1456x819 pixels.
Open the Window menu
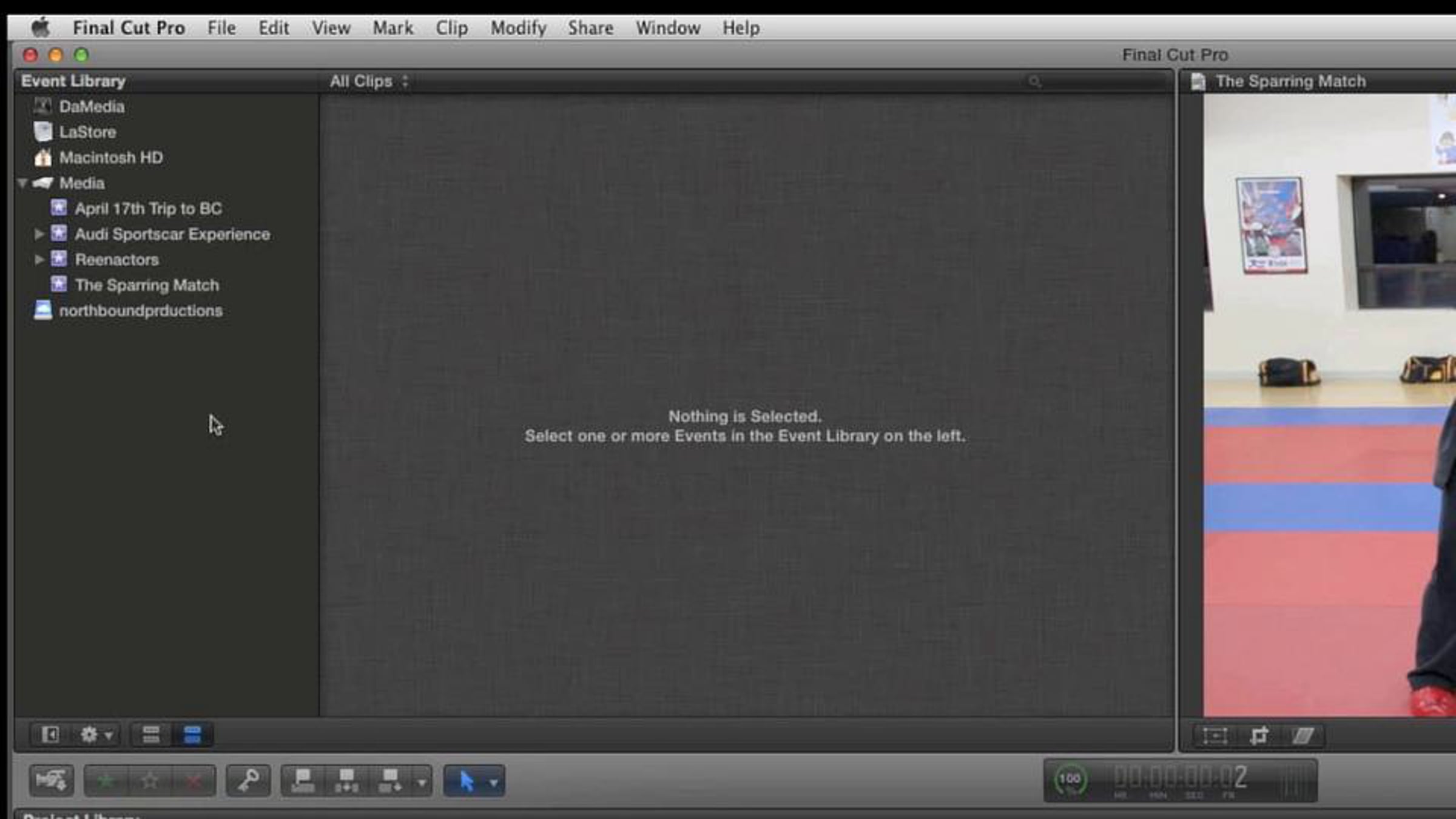coord(668,28)
